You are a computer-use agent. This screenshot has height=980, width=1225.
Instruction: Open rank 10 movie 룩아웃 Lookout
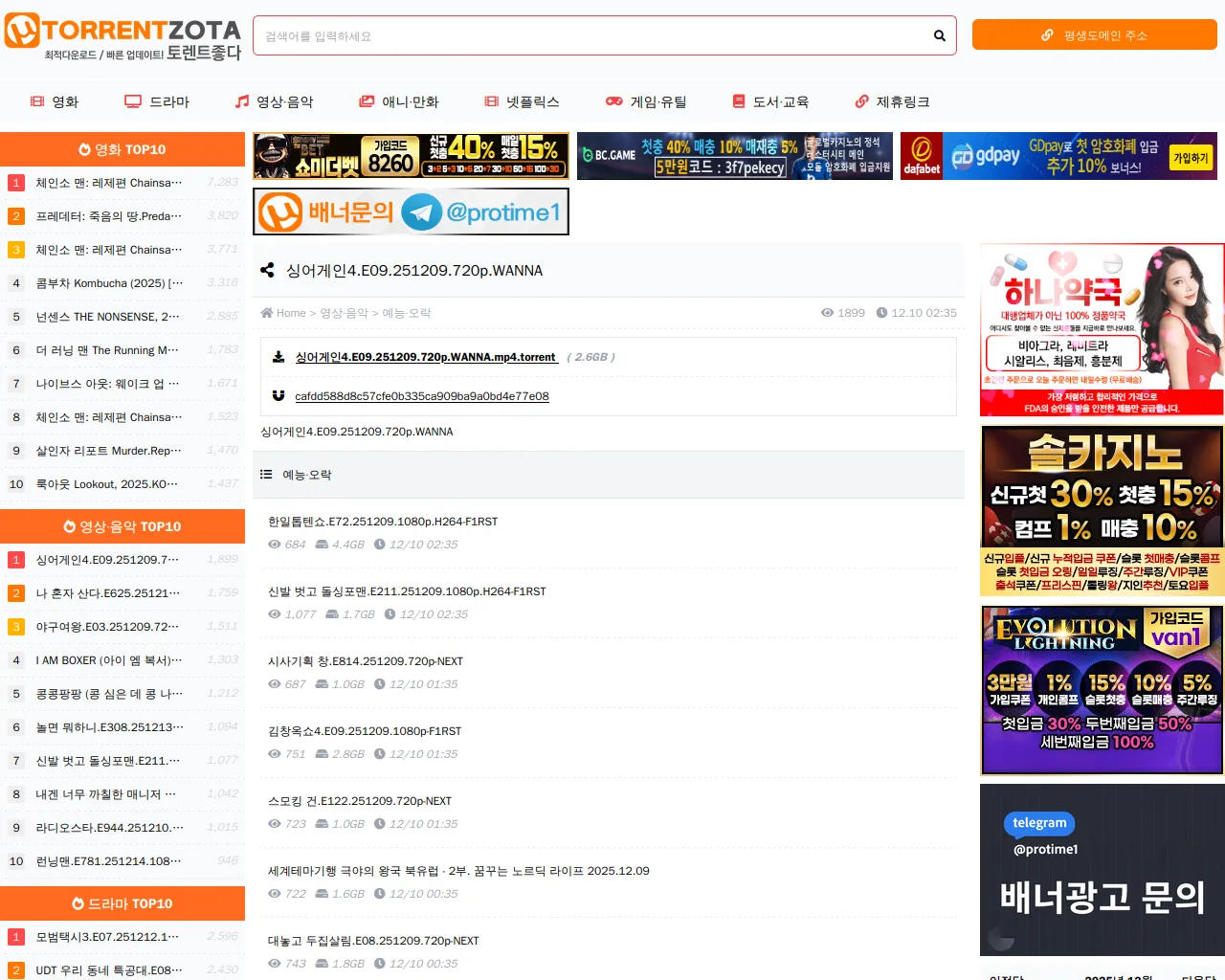pos(106,484)
